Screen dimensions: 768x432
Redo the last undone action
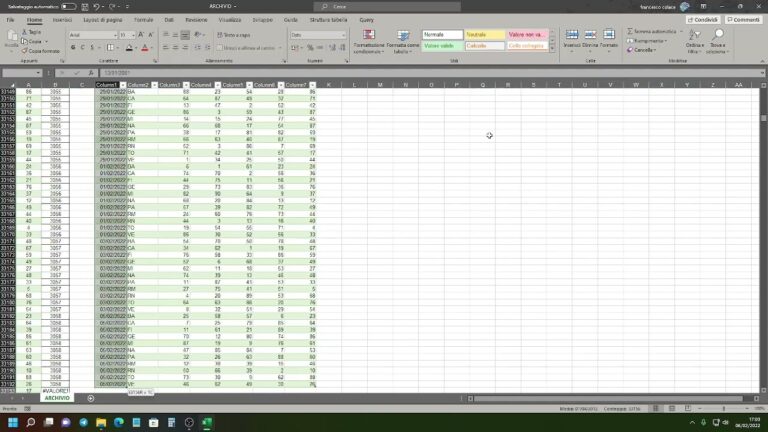[x=112, y=7]
